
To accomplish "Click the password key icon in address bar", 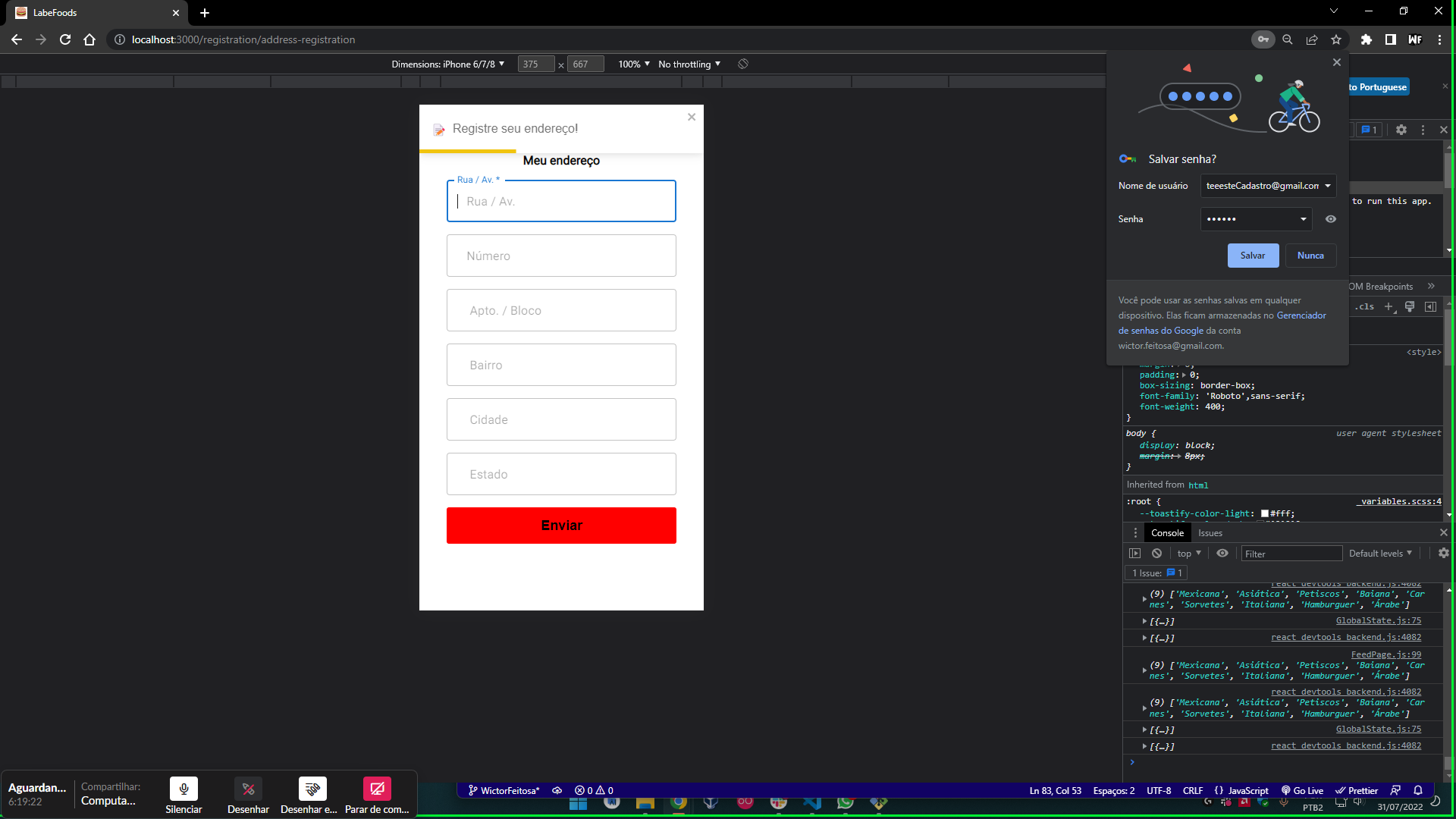I will click(1263, 39).
